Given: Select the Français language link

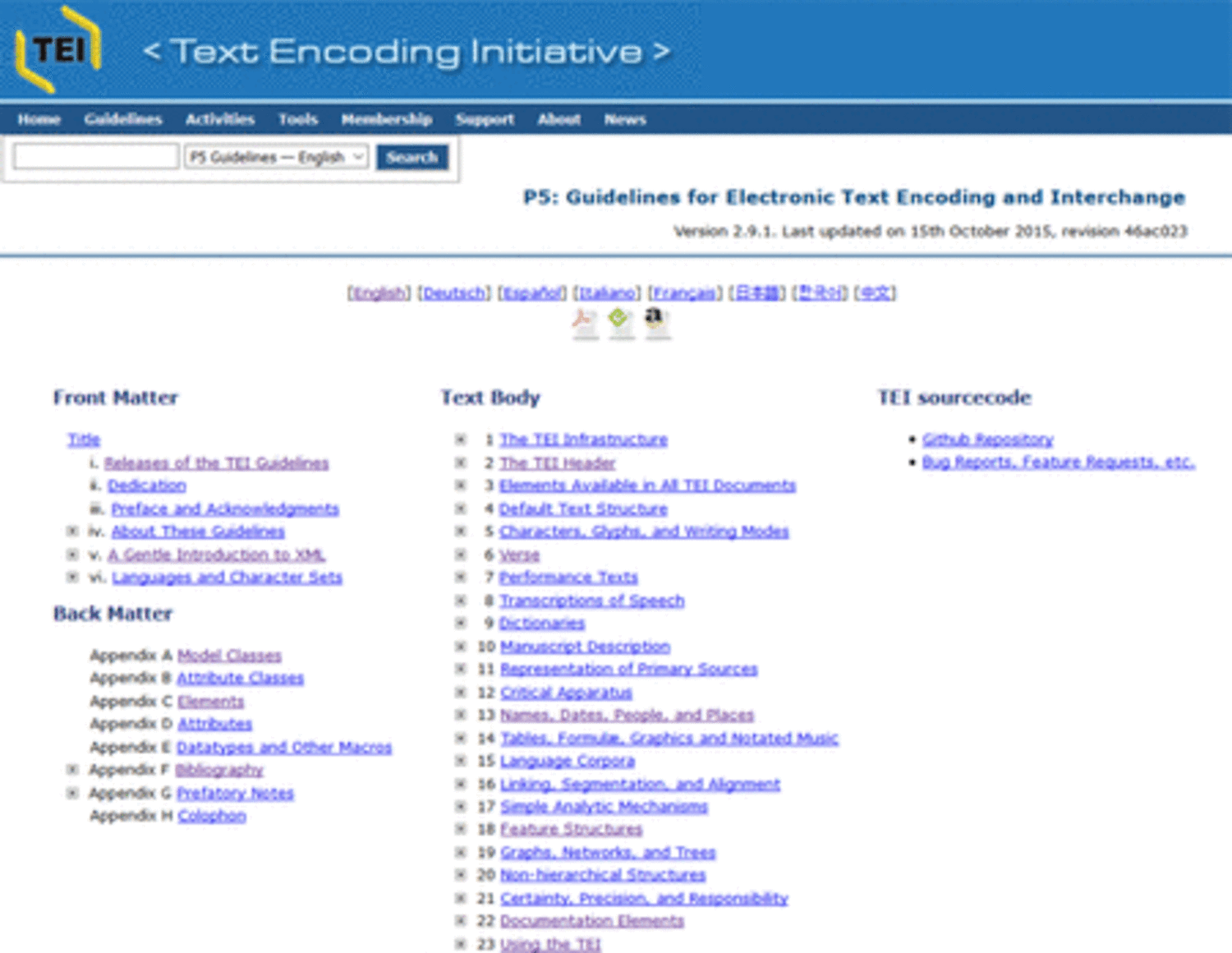Looking at the screenshot, I should click(685, 292).
